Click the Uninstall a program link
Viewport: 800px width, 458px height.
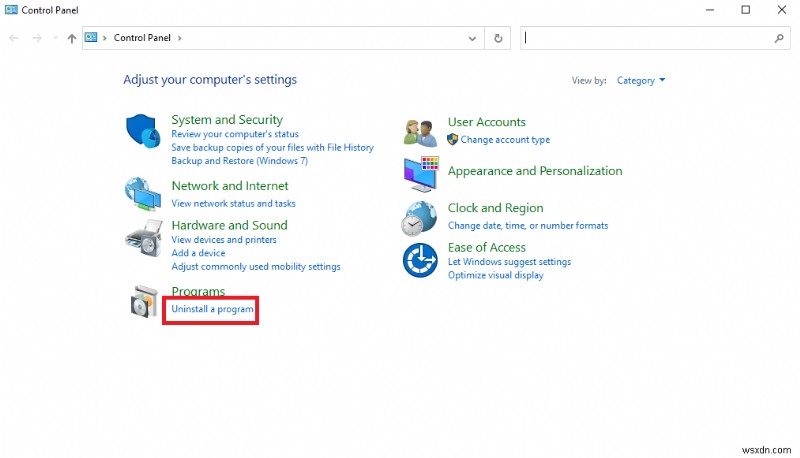212,310
